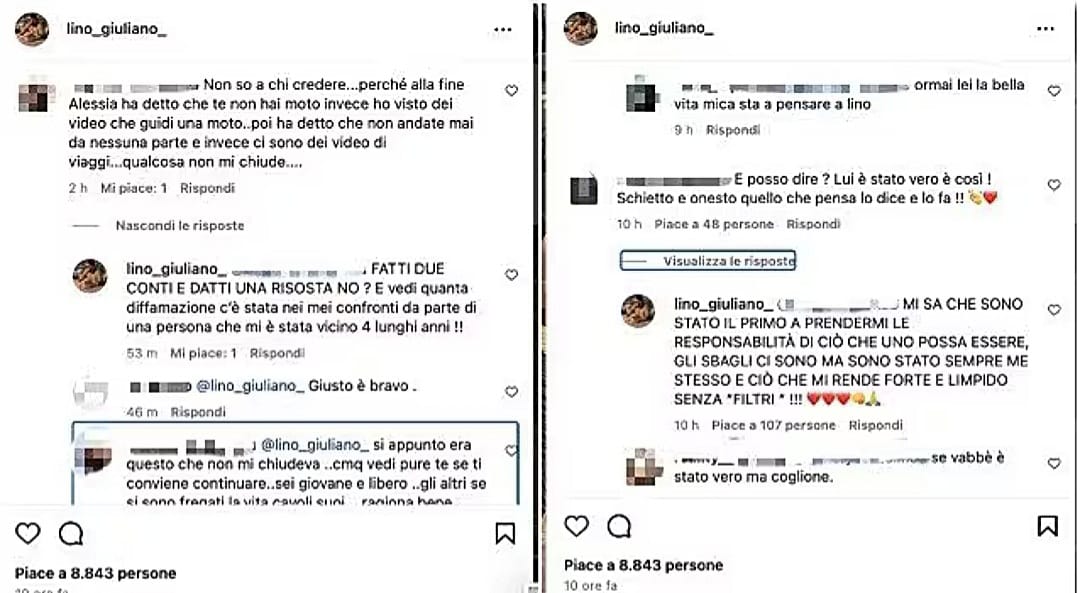The height and width of the screenshot is (593, 1080).
Task: Like the 'MI SA CHE SONO STATO' reply
Action: (1054, 310)
